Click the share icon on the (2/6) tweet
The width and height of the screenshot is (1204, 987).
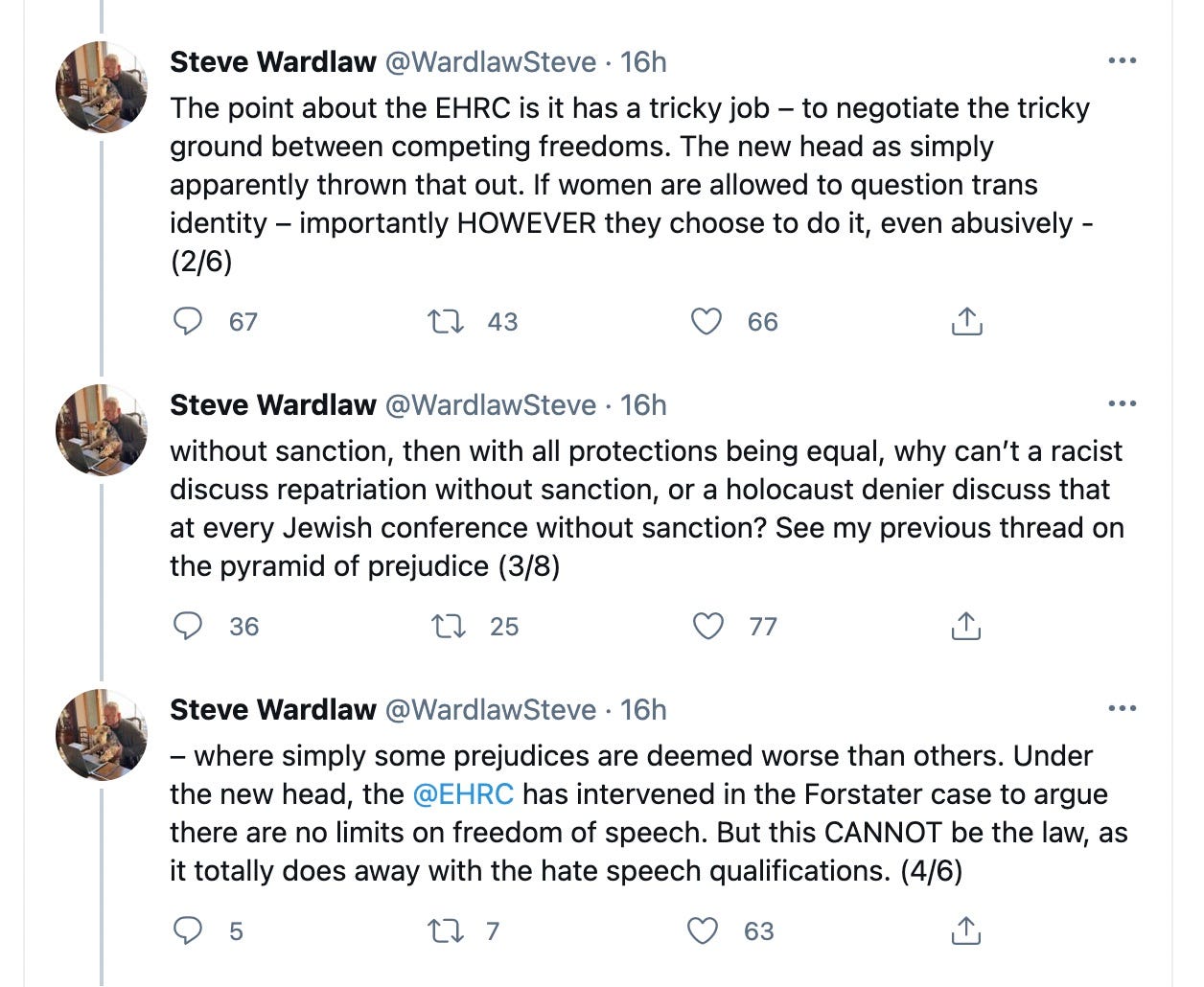[966, 322]
